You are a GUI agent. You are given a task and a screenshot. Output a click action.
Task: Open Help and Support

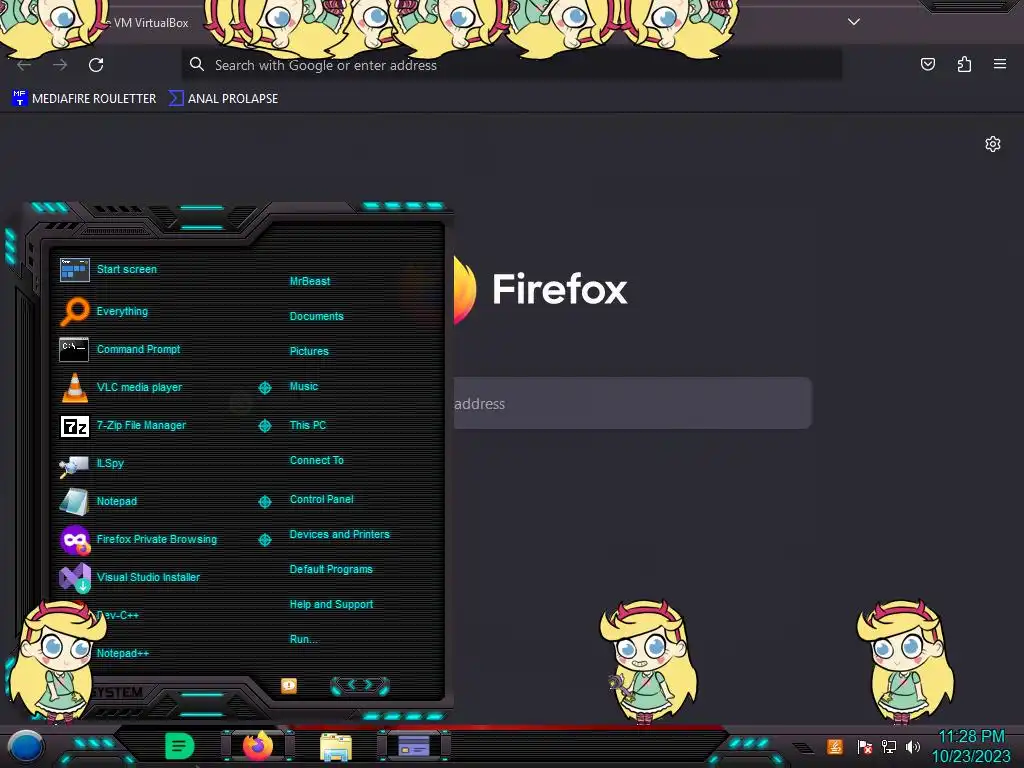point(331,605)
